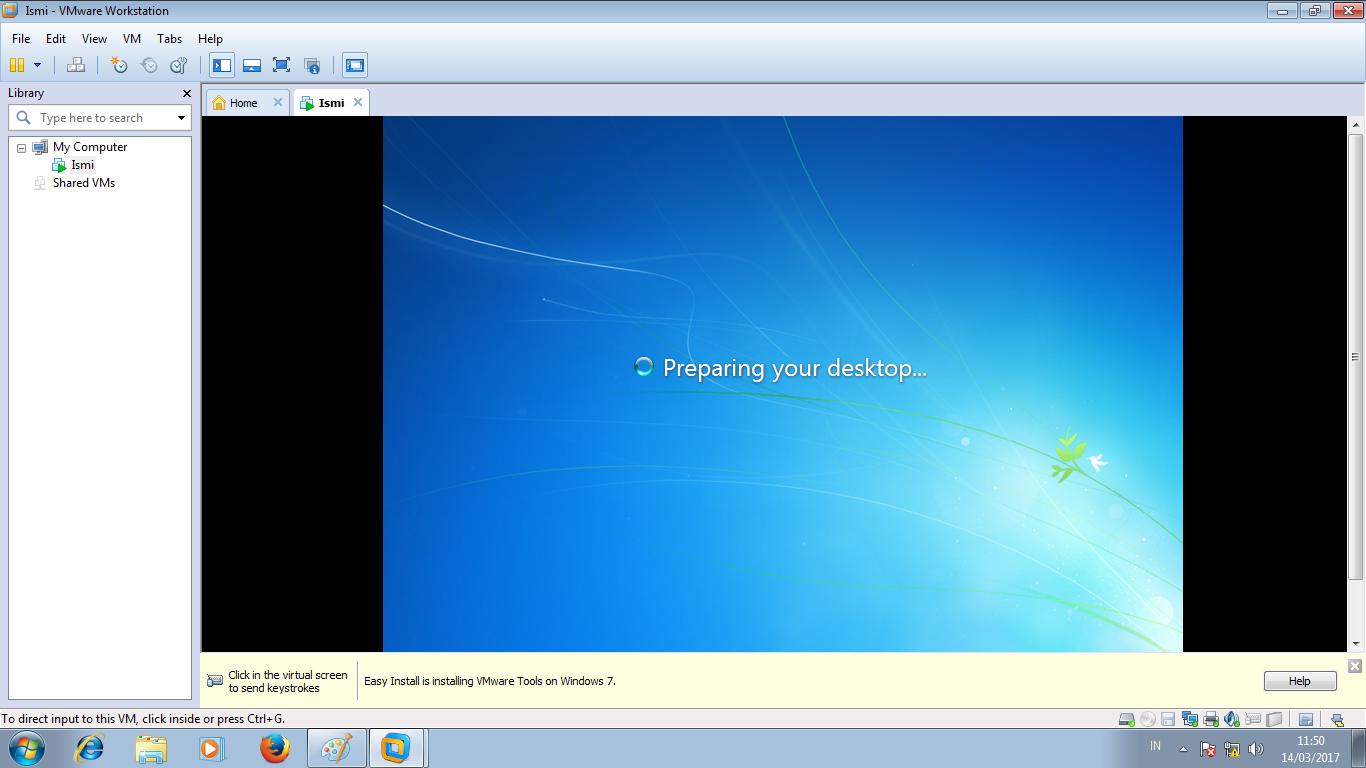Click the yellow suspend/pause VM button

(x=16, y=65)
